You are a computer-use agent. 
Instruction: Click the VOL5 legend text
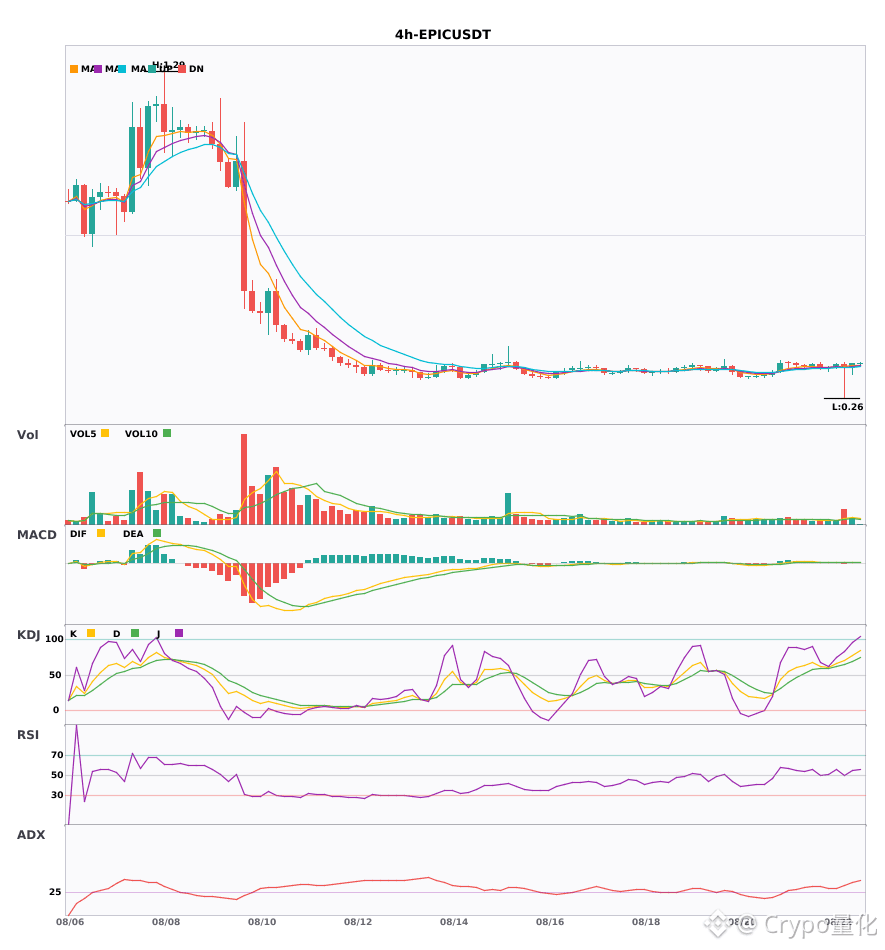point(83,434)
